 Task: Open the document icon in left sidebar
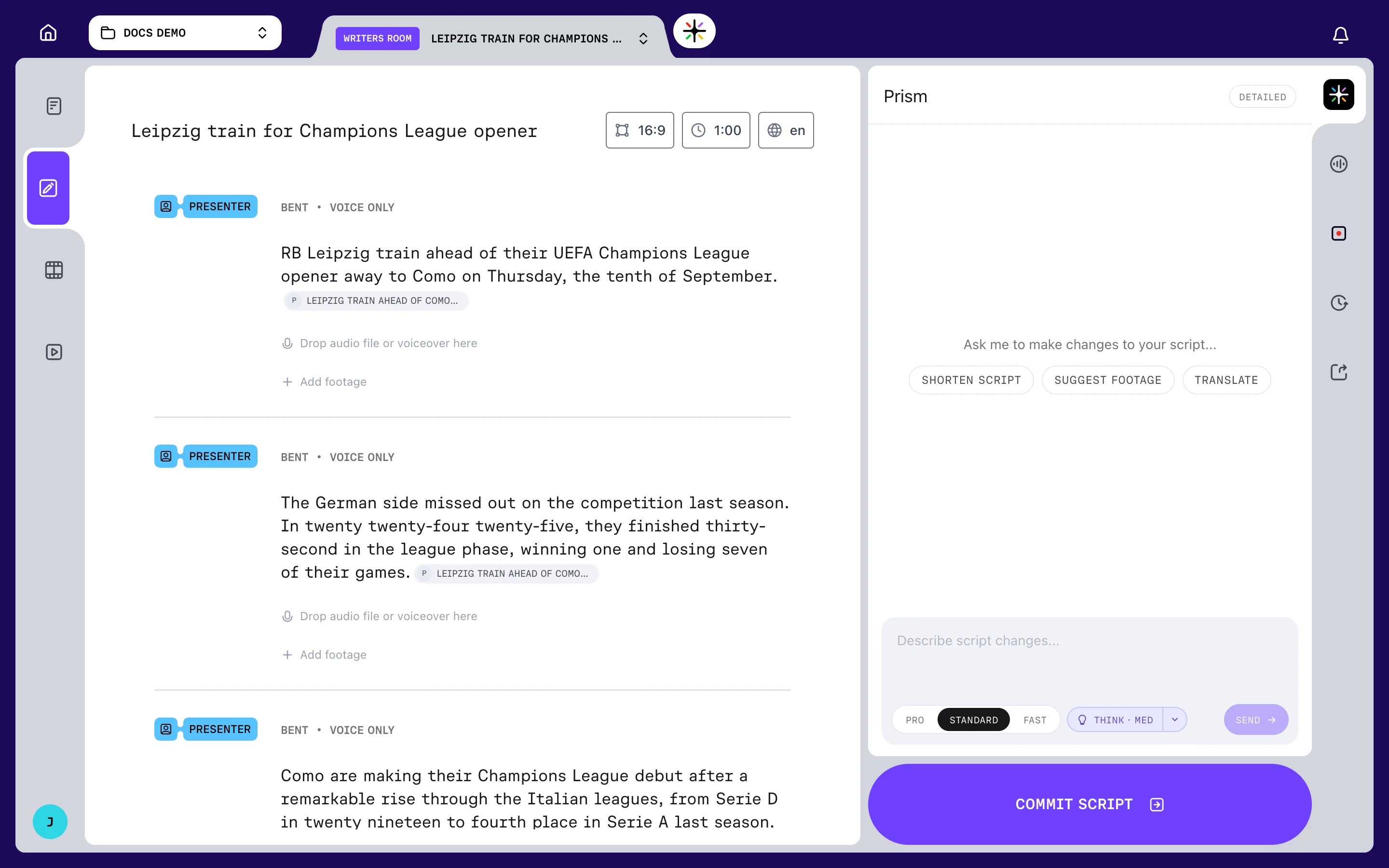pyautogui.click(x=54, y=106)
